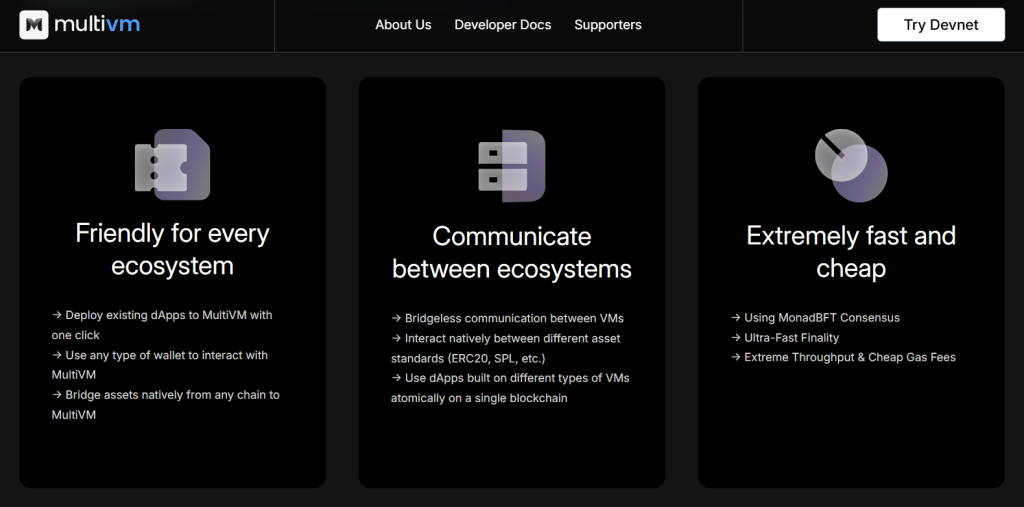Click the Use any type of wallet bullet
Screen dimensions: 1024x507
(x=160, y=365)
